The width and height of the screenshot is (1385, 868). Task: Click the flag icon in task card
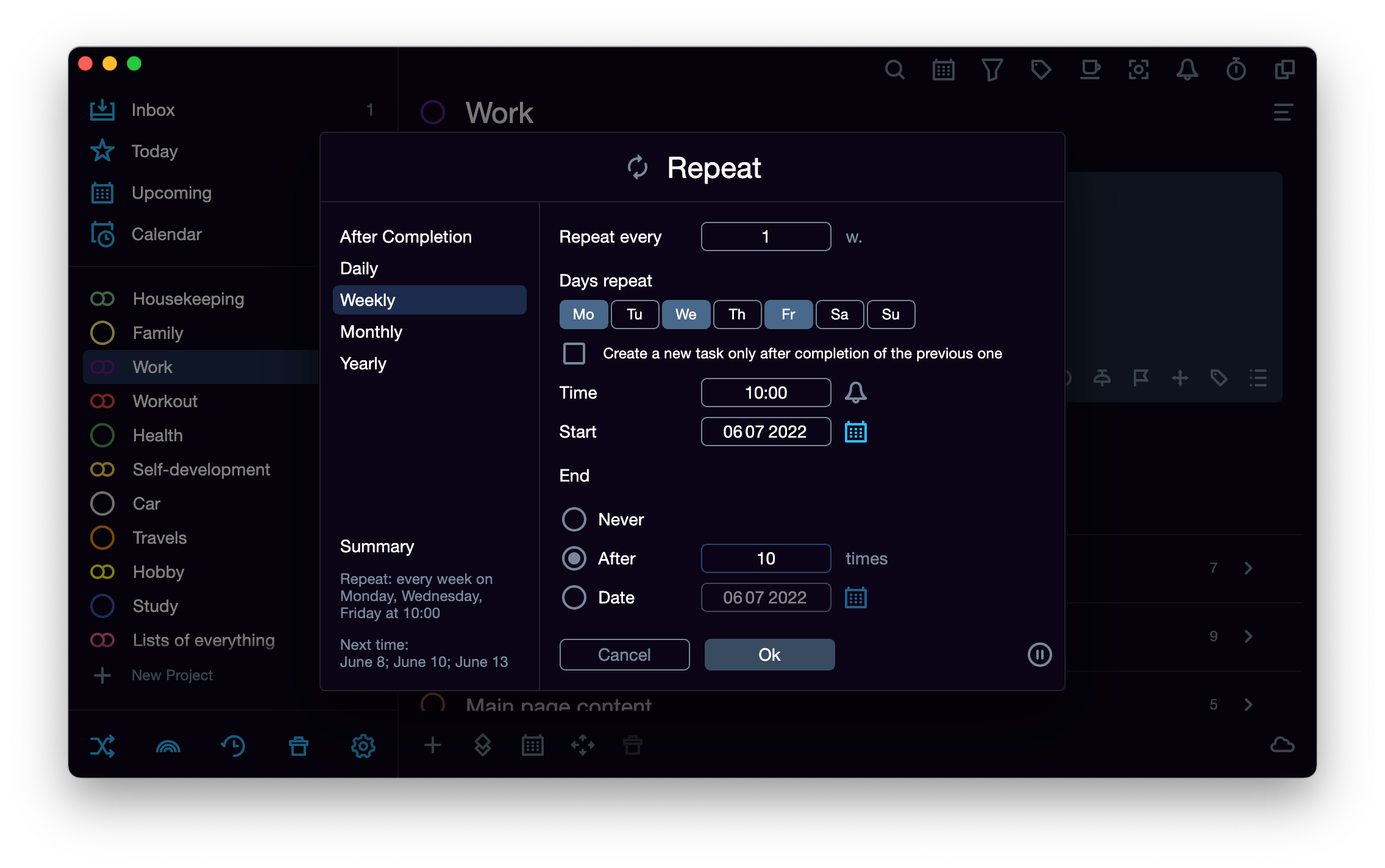1141,378
